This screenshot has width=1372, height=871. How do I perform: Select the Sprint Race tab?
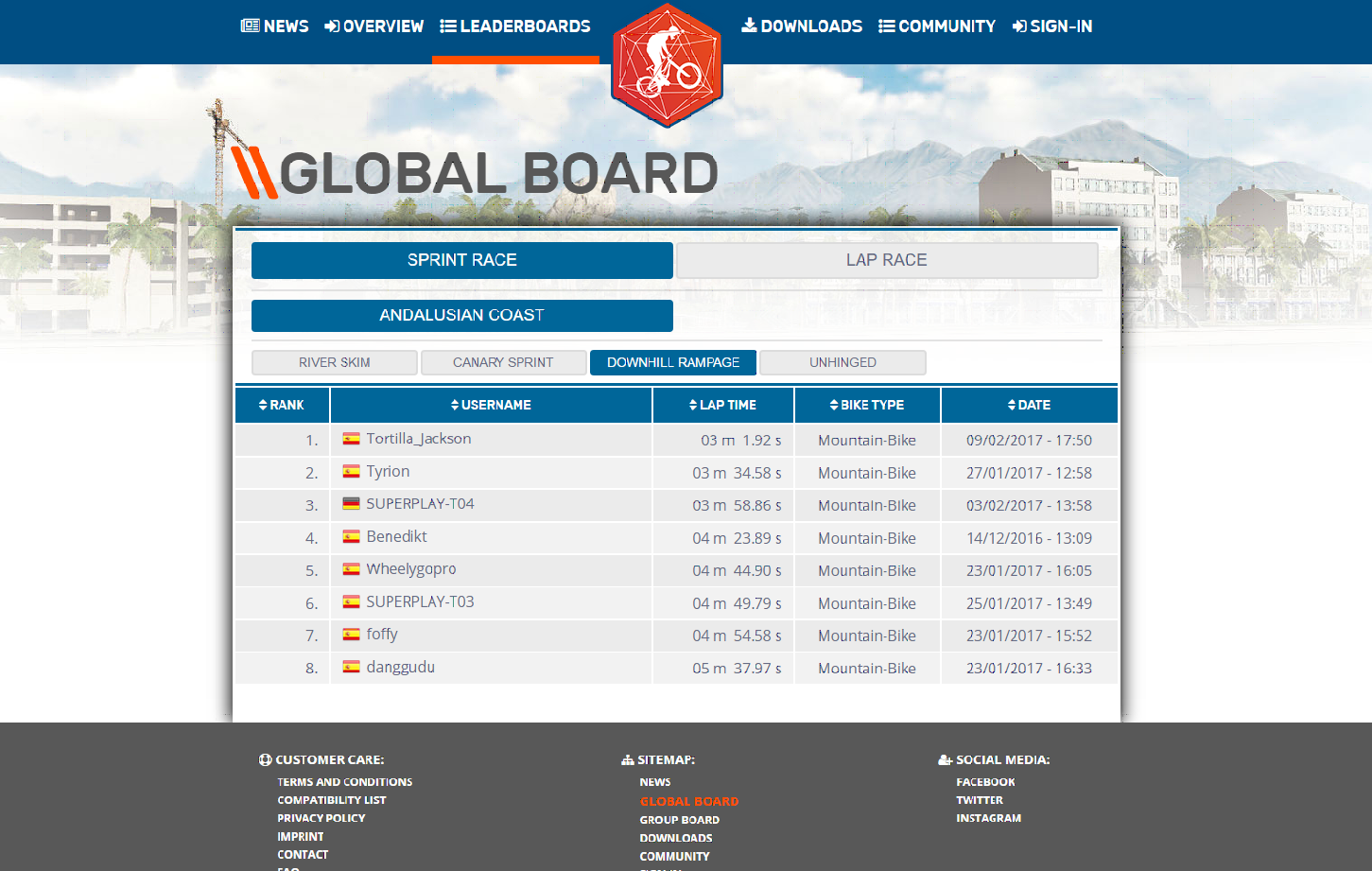[462, 260]
